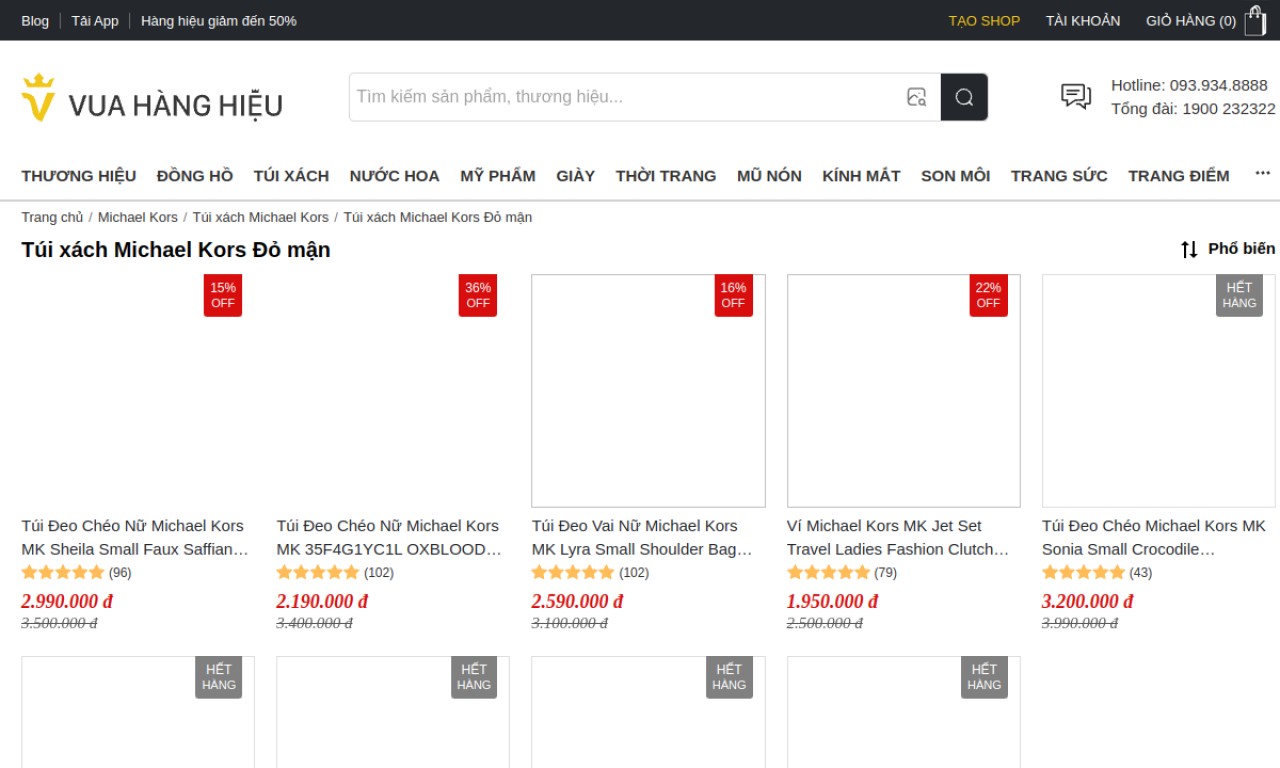The width and height of the screenshot is (1280, 768).
Task: Click star rating of MK Sheila bag
Action: 63,573
